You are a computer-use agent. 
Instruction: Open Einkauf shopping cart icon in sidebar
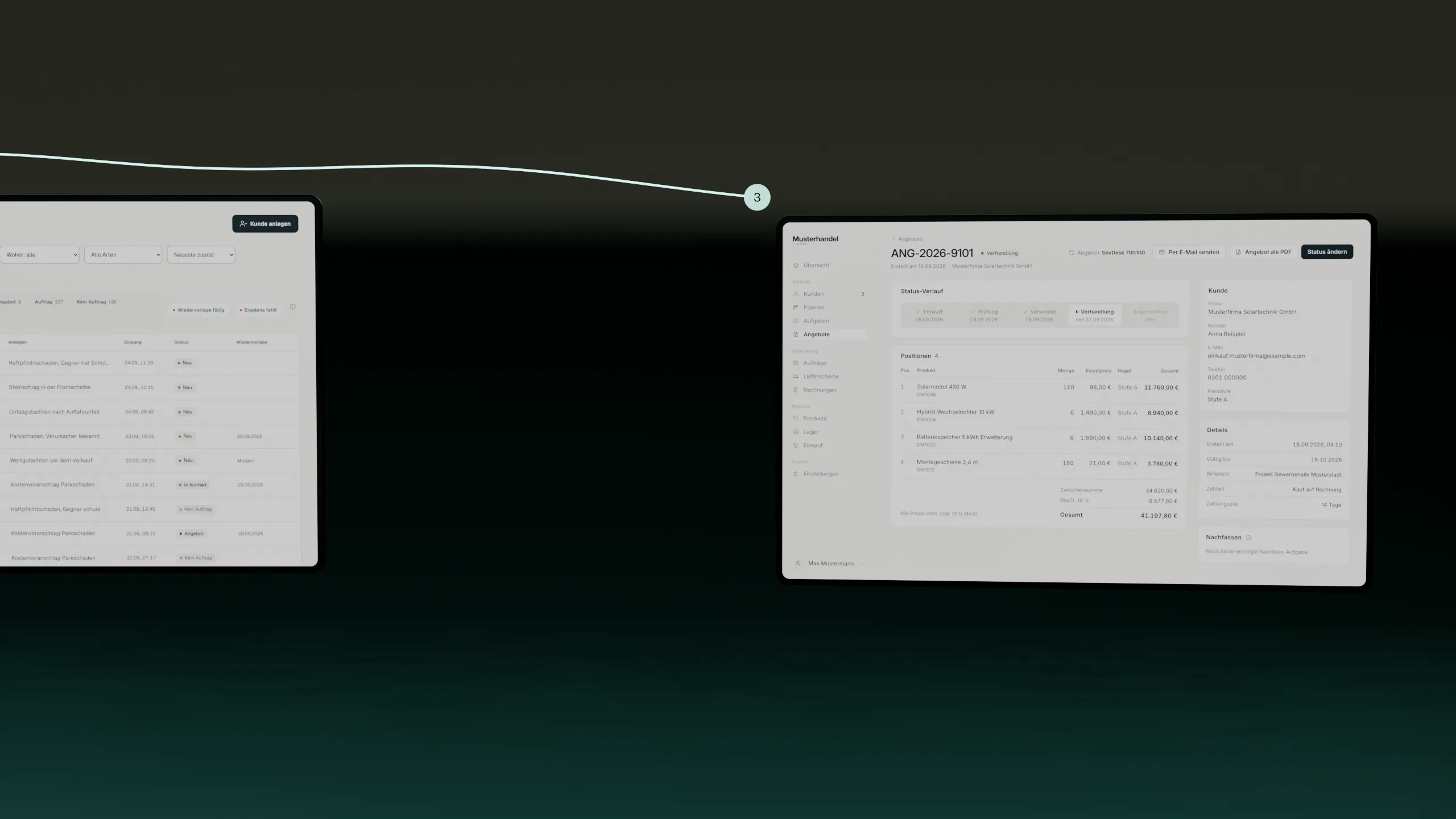(796, 445)
